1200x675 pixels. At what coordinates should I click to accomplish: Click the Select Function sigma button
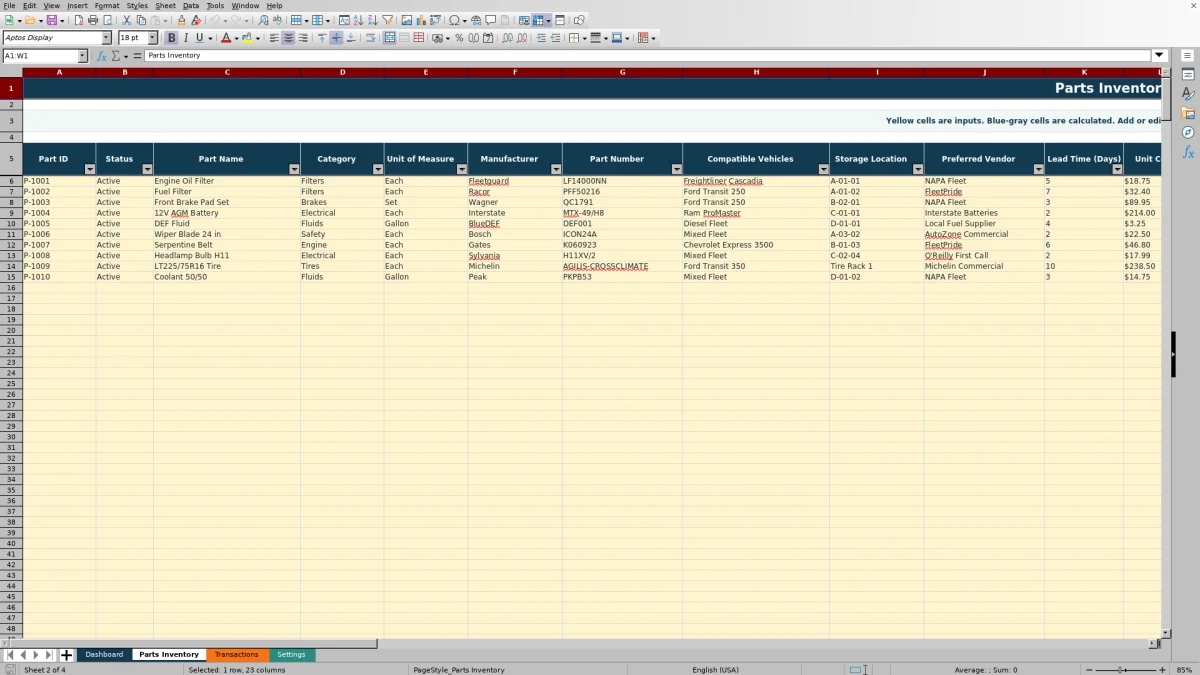point(116,56)
